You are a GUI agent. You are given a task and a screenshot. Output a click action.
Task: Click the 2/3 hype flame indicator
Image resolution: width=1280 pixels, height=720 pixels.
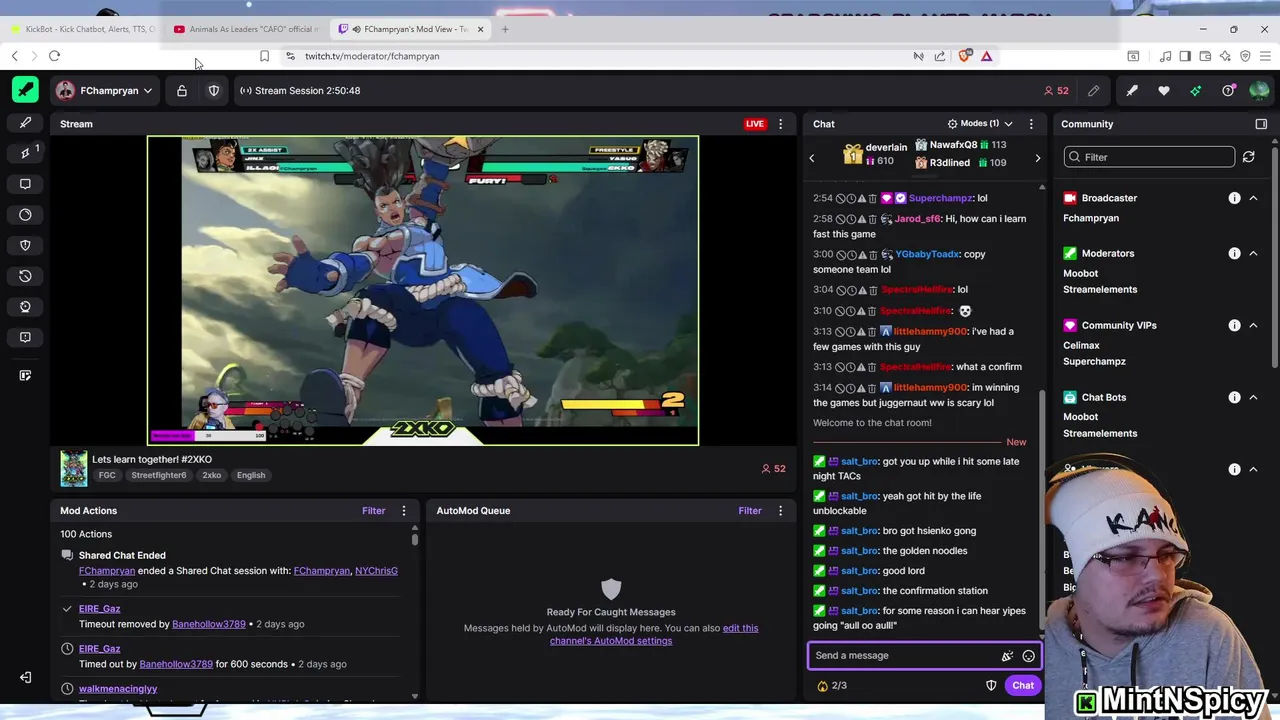(832, 685)
